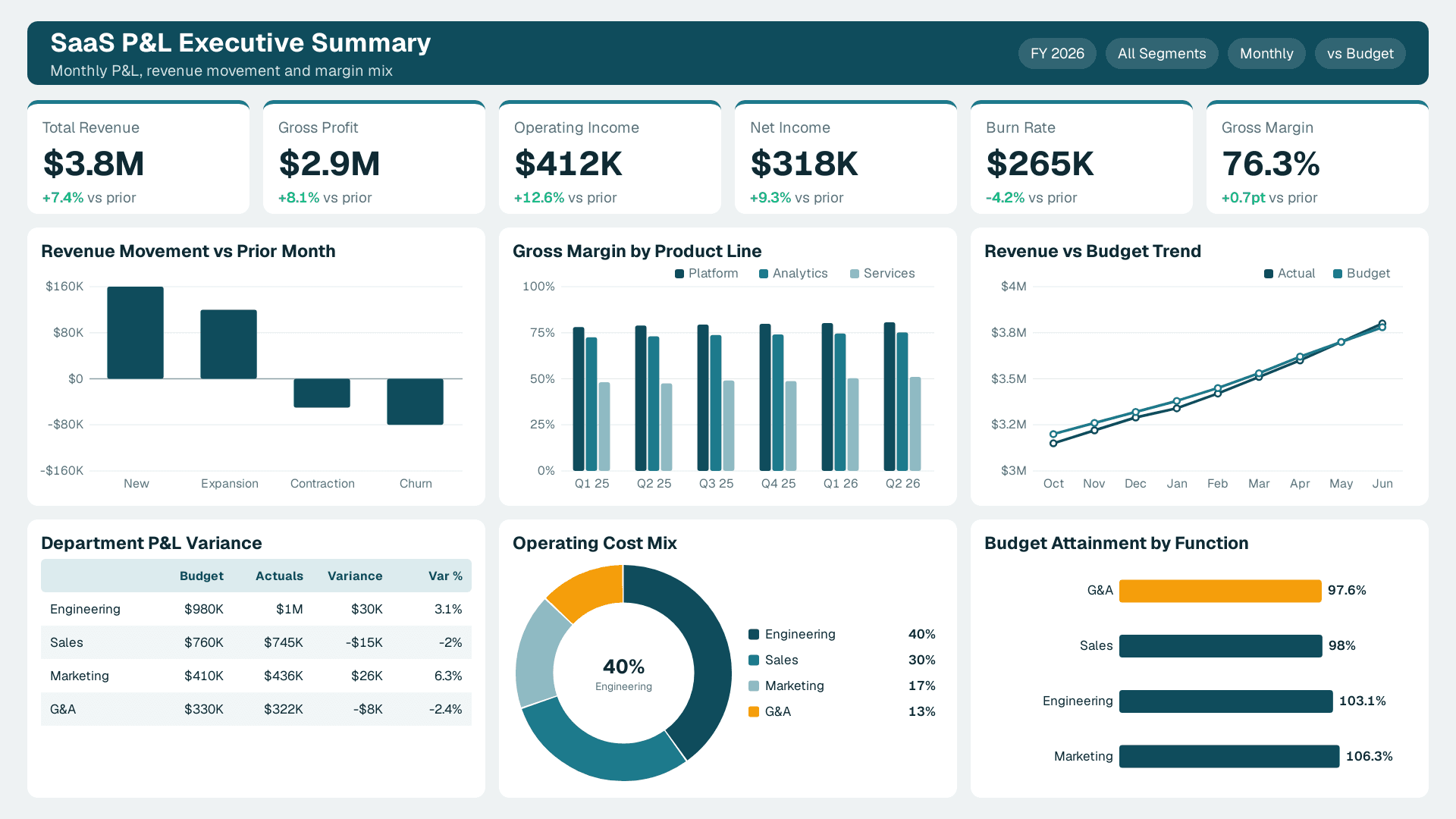Toggle Engineering in cost mix legend
1456x819 pixels.
(842, 634)
